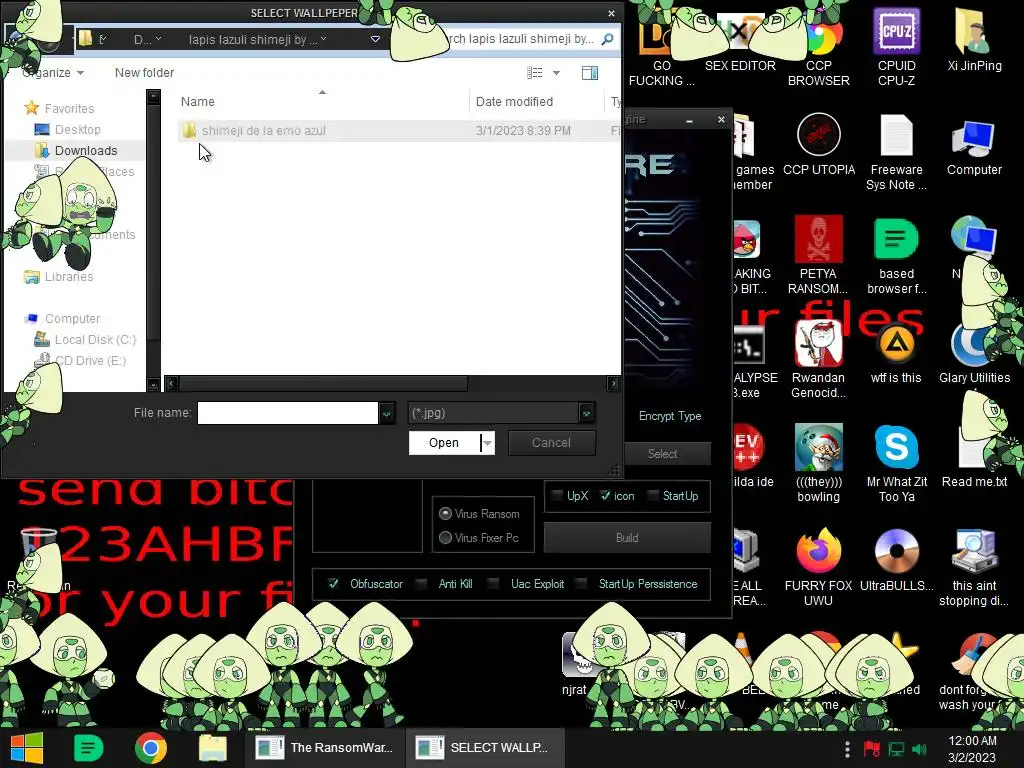
Task: Select the Virus Ransom radio button
Action: tap(445, 514)
